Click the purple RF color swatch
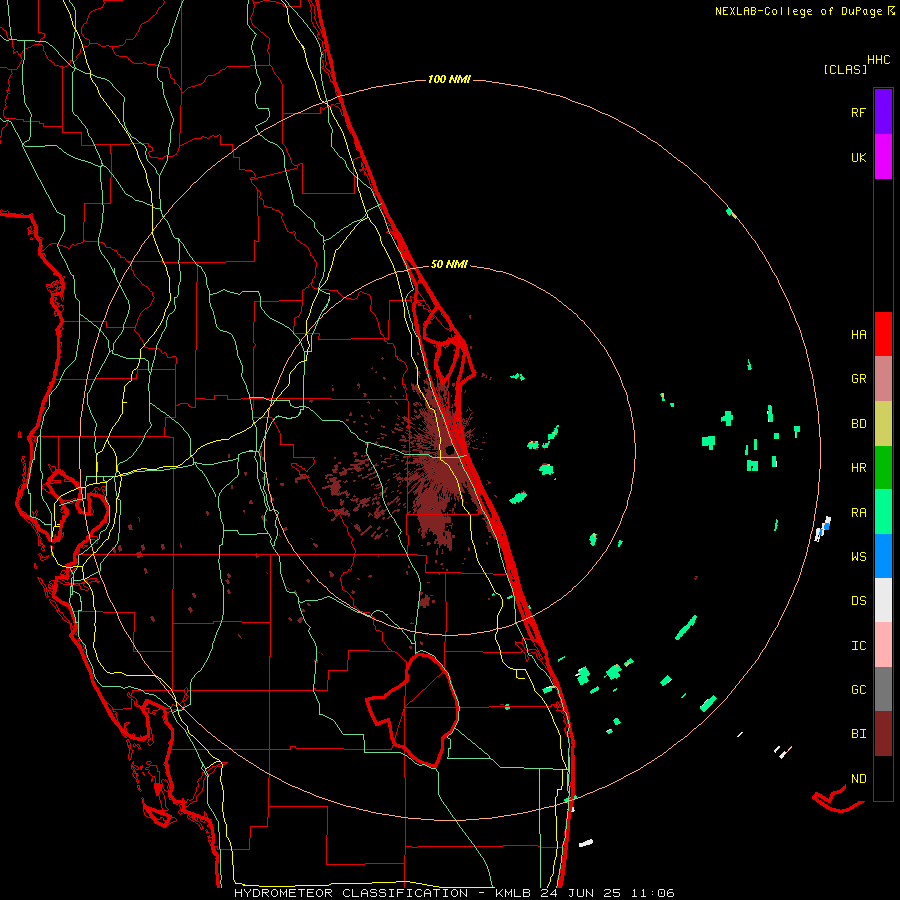 [x=883, y=111]
